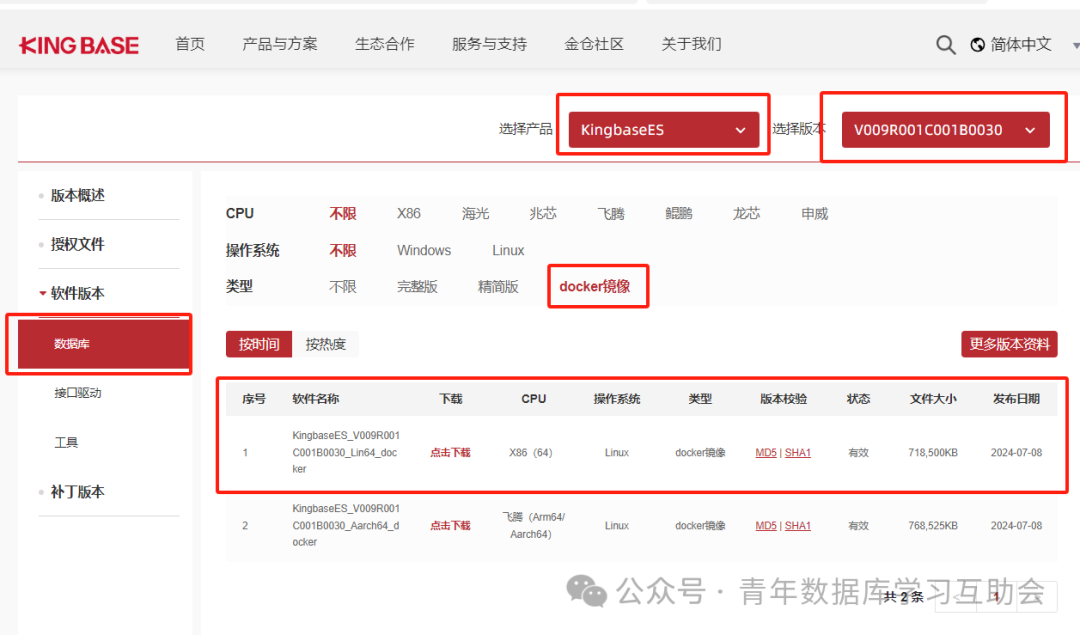
Task: Choose 不限 for the CPU filter
Action: pyautogui.click(x=342, y=214)
